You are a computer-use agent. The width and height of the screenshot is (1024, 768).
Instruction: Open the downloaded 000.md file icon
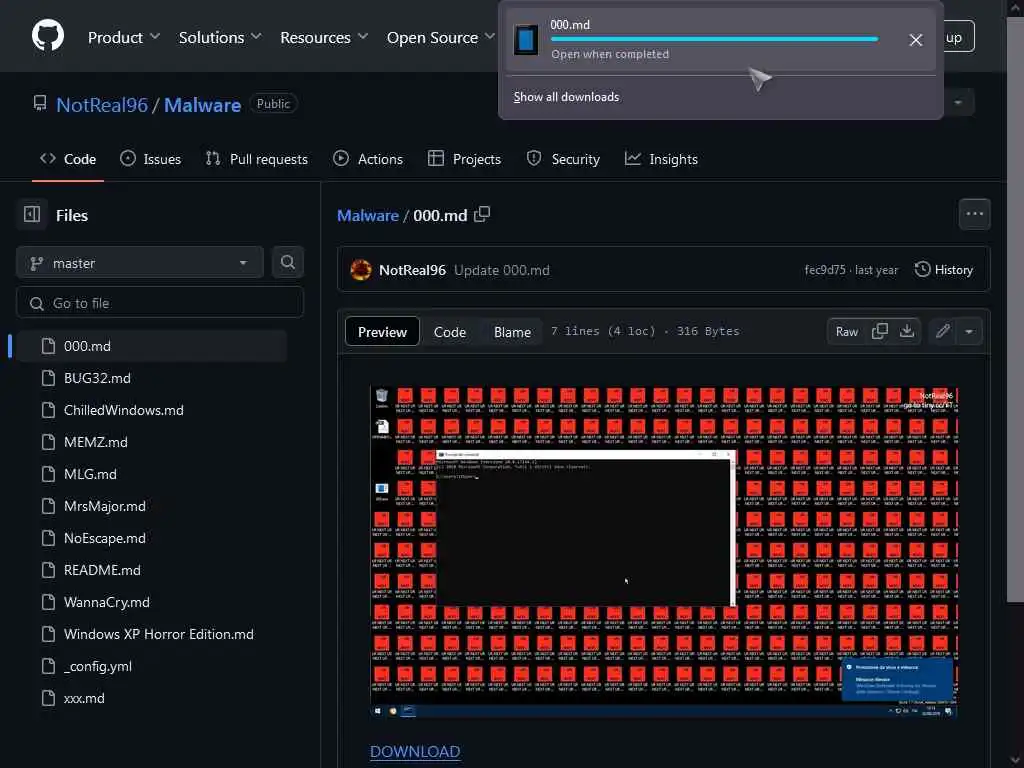click(525, 39)
